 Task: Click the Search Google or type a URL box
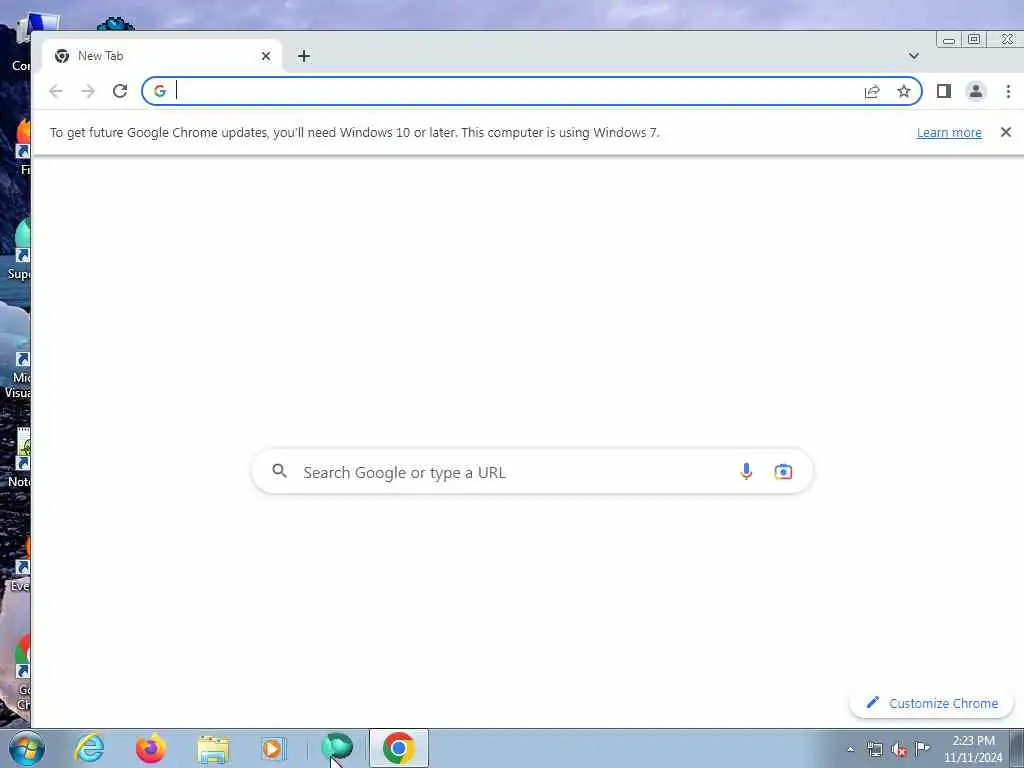pyautogui.click(x=532, y=472)
